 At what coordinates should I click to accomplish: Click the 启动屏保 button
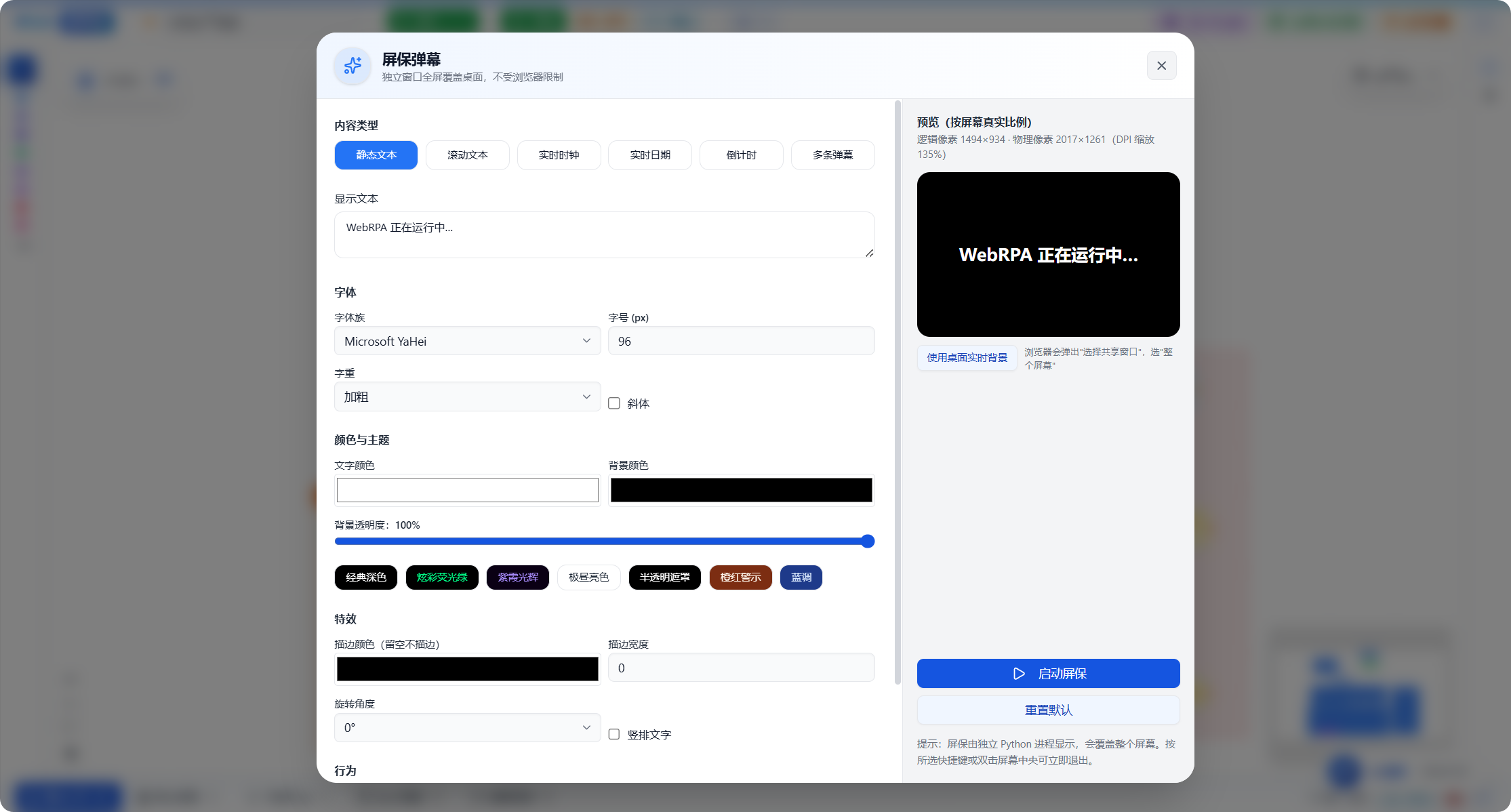pos(1049,674)
